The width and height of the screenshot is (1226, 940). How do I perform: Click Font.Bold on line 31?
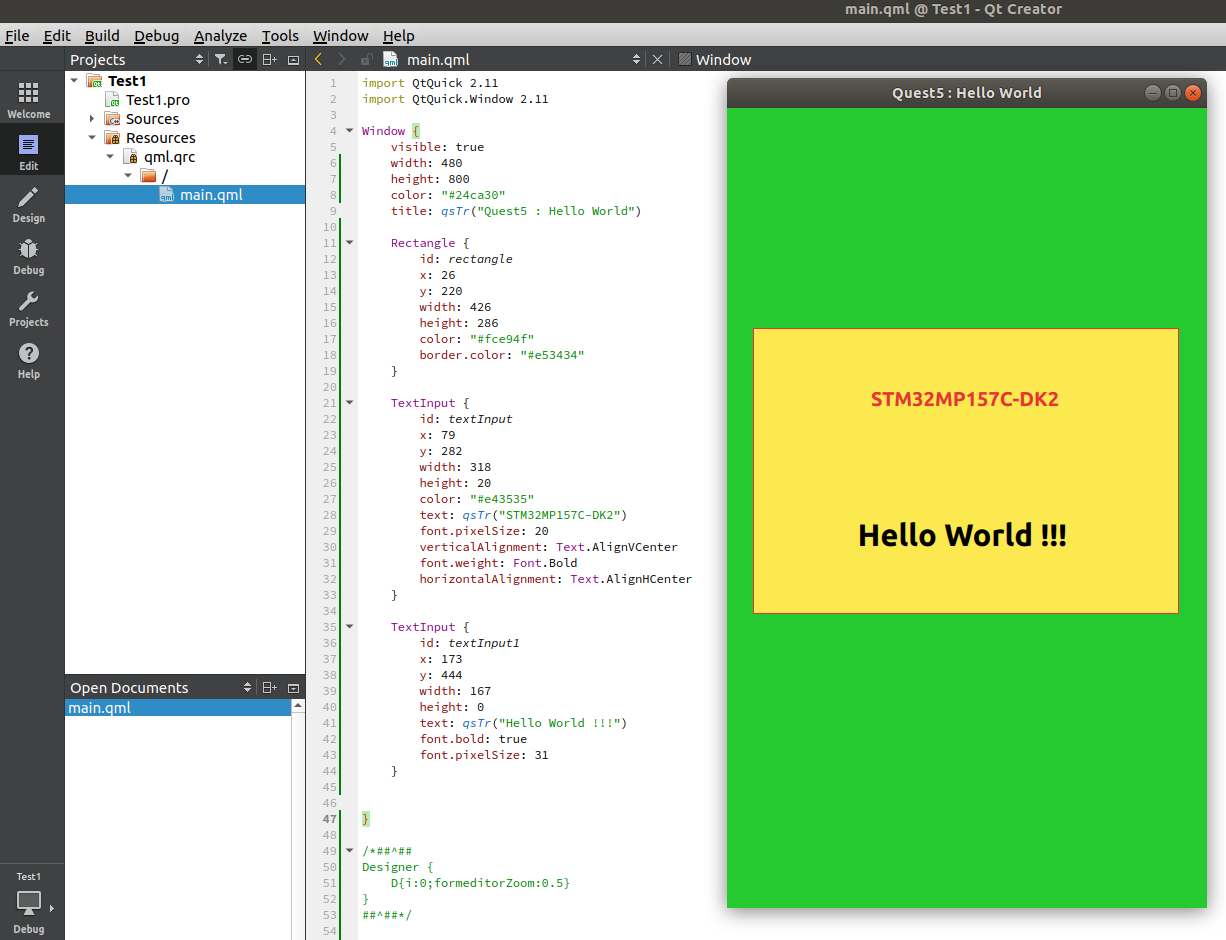click(545, 563)
